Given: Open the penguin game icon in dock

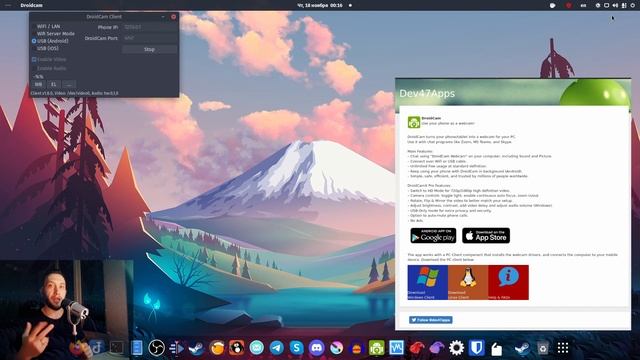Looking at the screenshot, I should click(236, 348).
